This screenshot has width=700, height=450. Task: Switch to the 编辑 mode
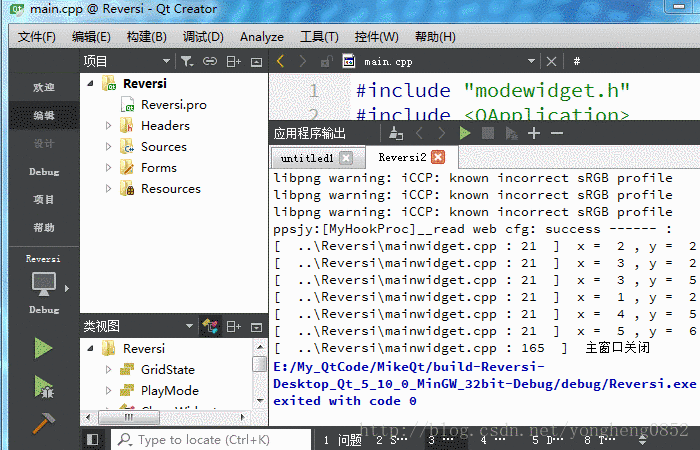point(44,116)
